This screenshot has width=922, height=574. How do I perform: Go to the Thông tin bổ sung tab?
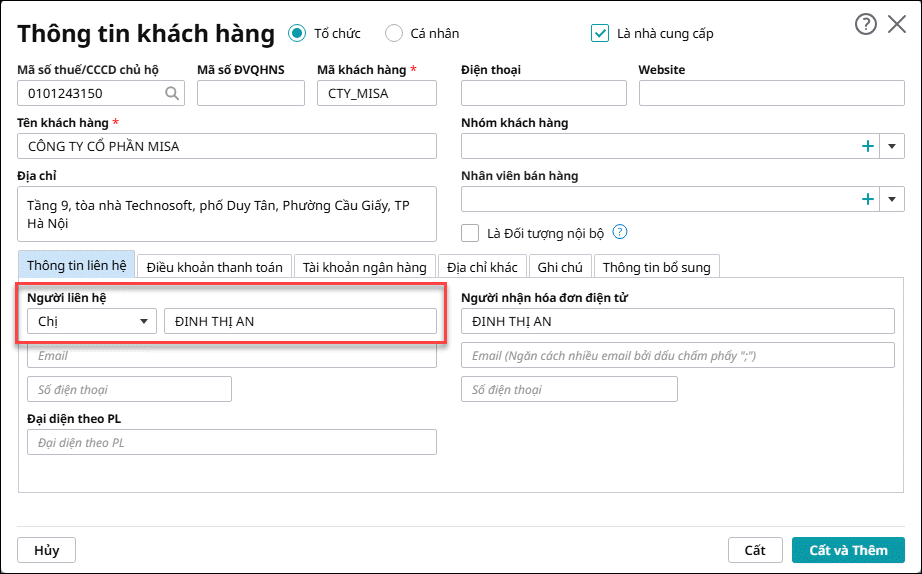tap(656, 266)
